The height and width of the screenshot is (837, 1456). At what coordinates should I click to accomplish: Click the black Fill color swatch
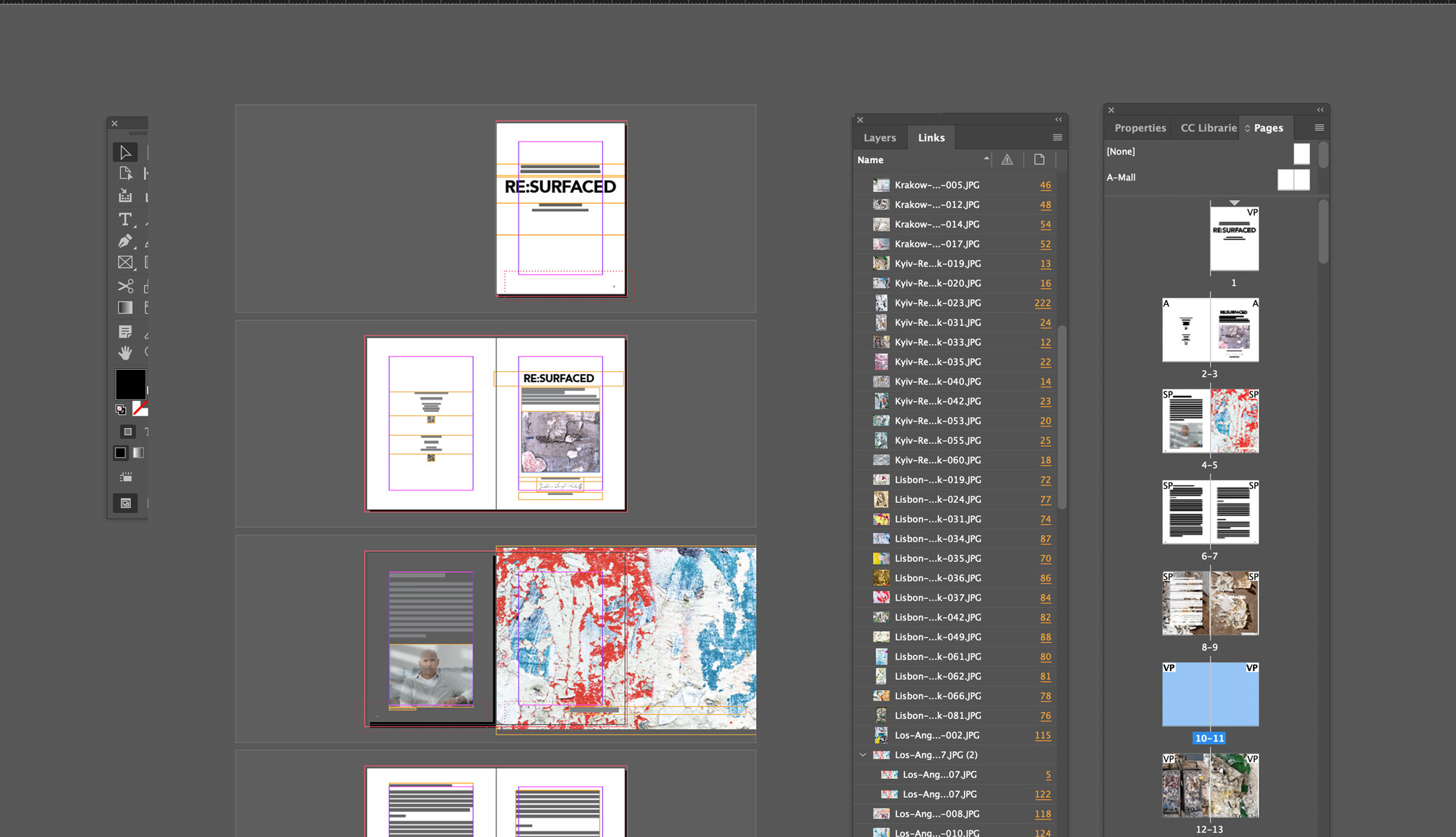tap(130, 384)
